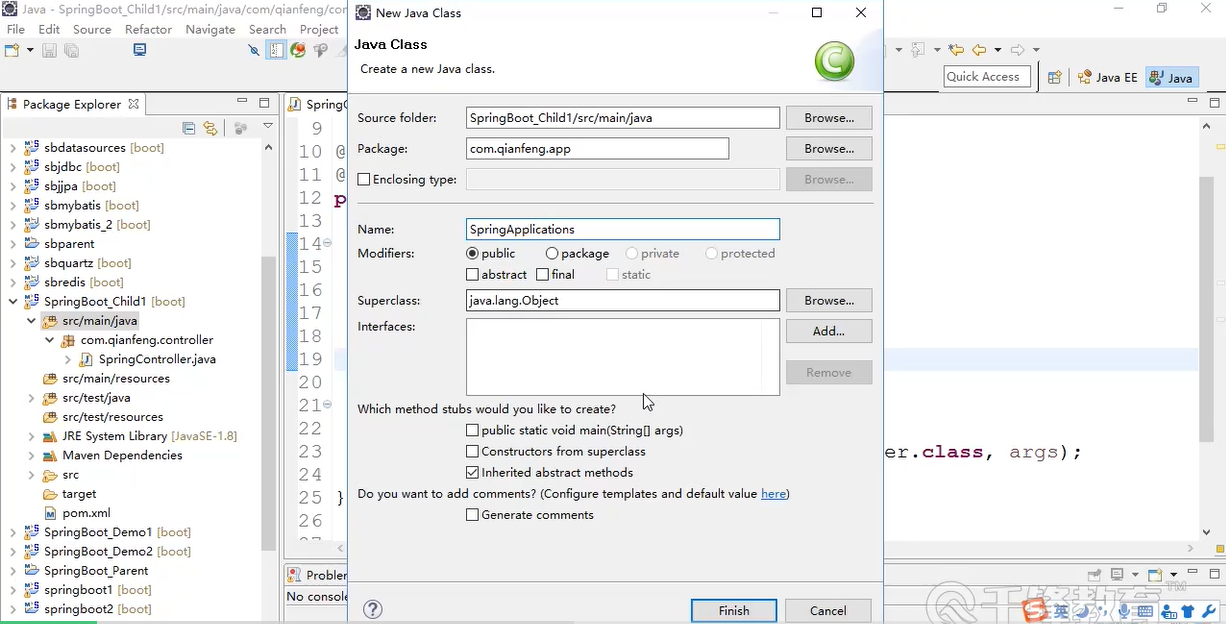Open the File menu
Screen dimensions: 1226x624
tap(16, 29)
